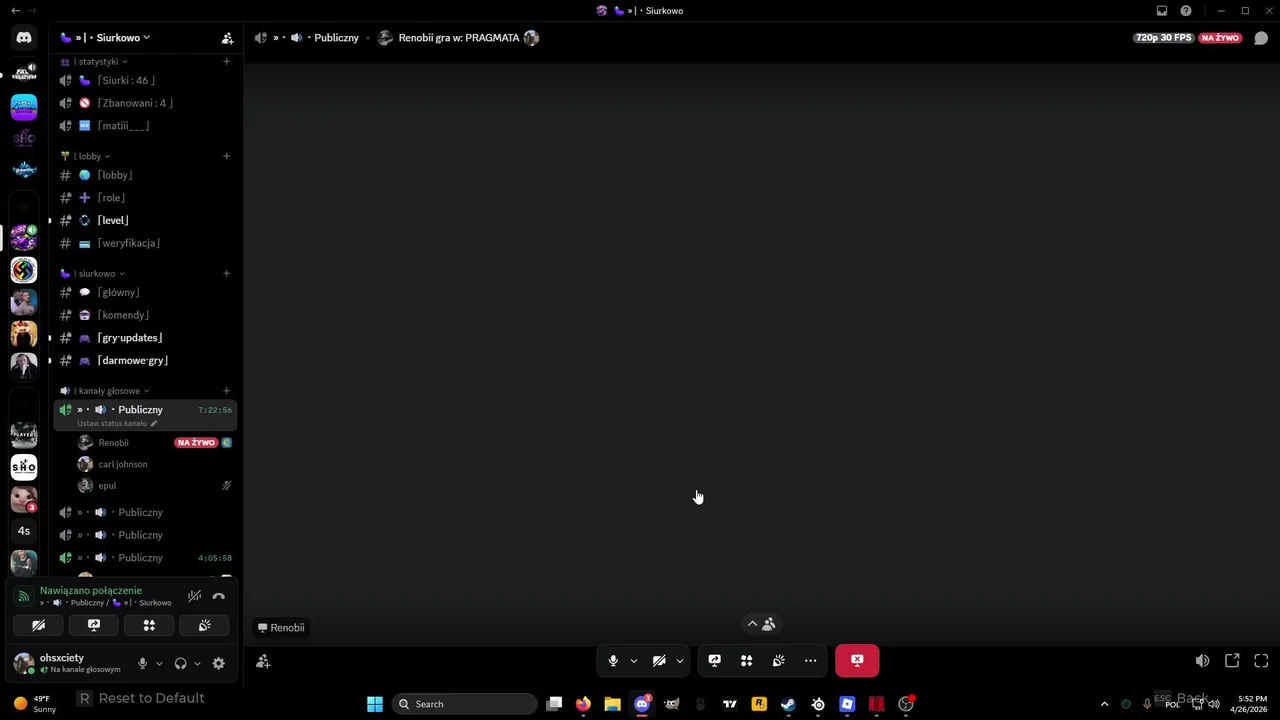1280x720 pixels.
Task: Show participants with the chevron people button
Action: 761,624
